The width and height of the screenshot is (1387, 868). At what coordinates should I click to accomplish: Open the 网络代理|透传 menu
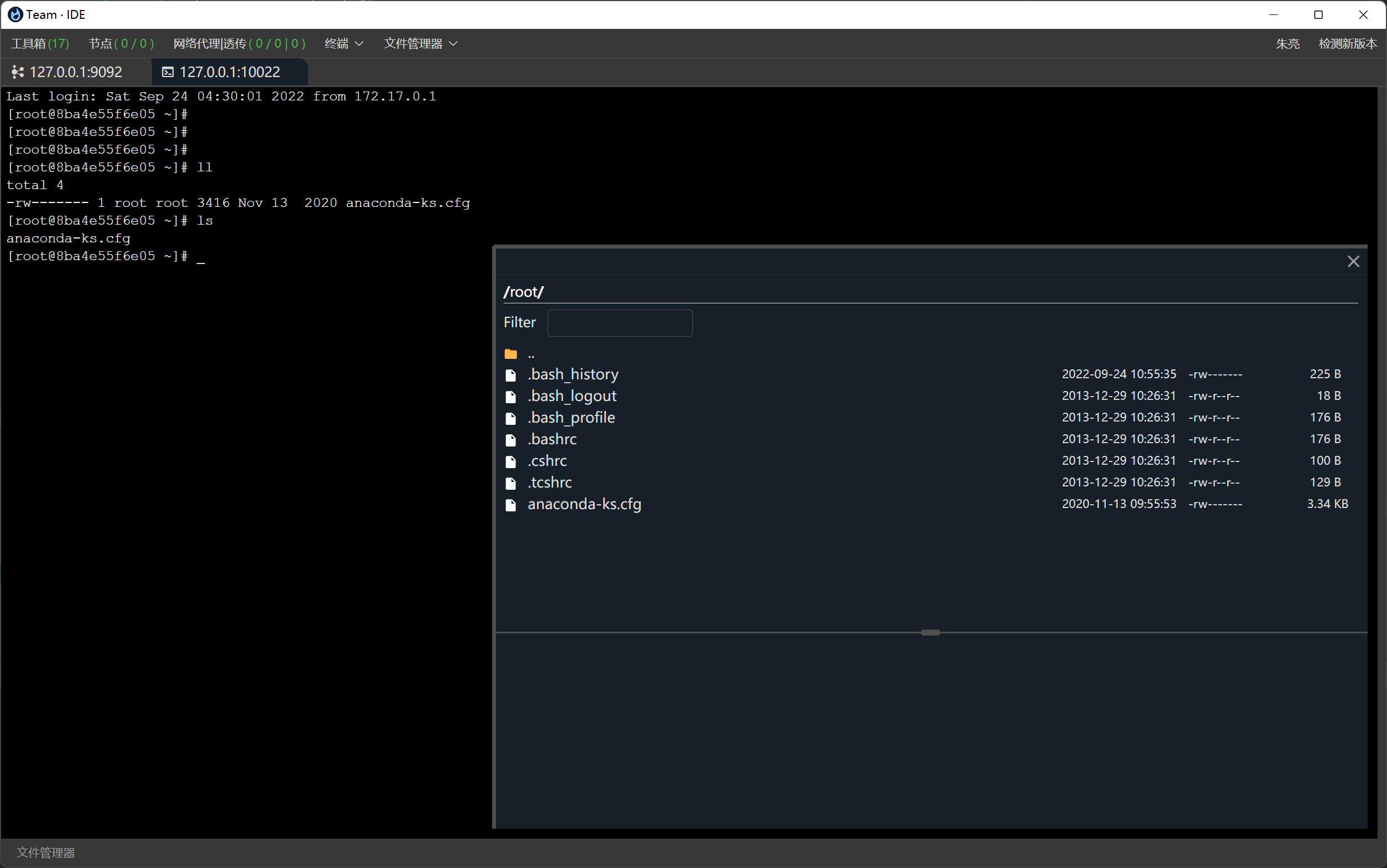pos(239,44)
